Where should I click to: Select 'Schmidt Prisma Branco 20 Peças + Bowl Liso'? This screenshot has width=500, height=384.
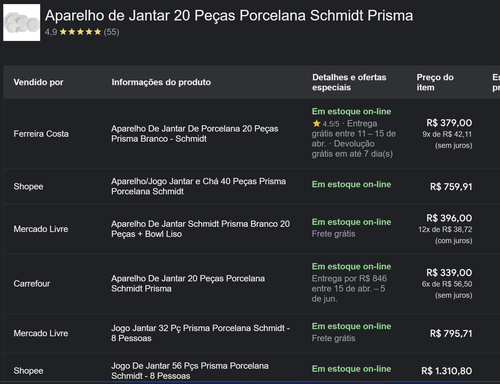[200, 229]
